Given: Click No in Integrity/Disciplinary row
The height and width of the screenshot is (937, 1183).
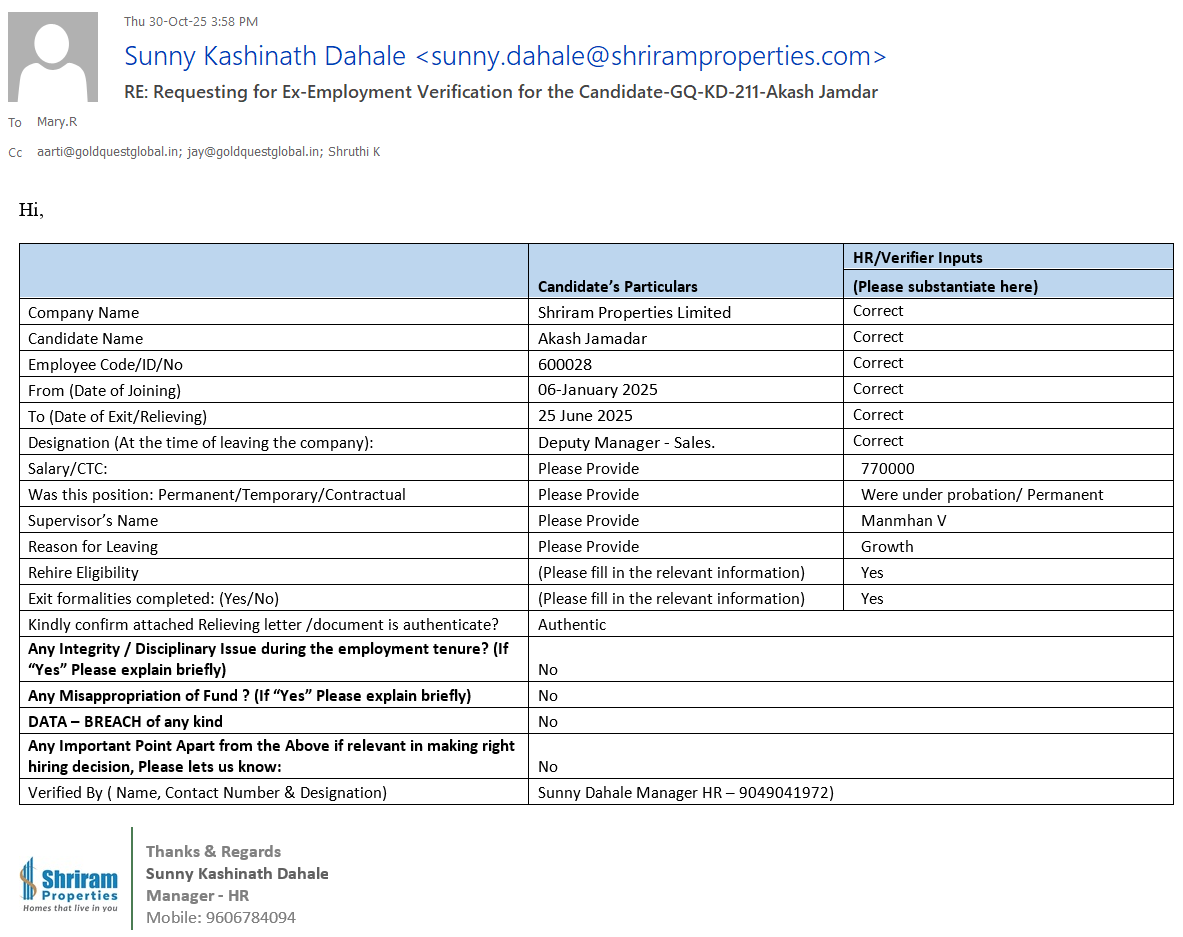Looking at the screenshot, I should [x=548, y=670].
